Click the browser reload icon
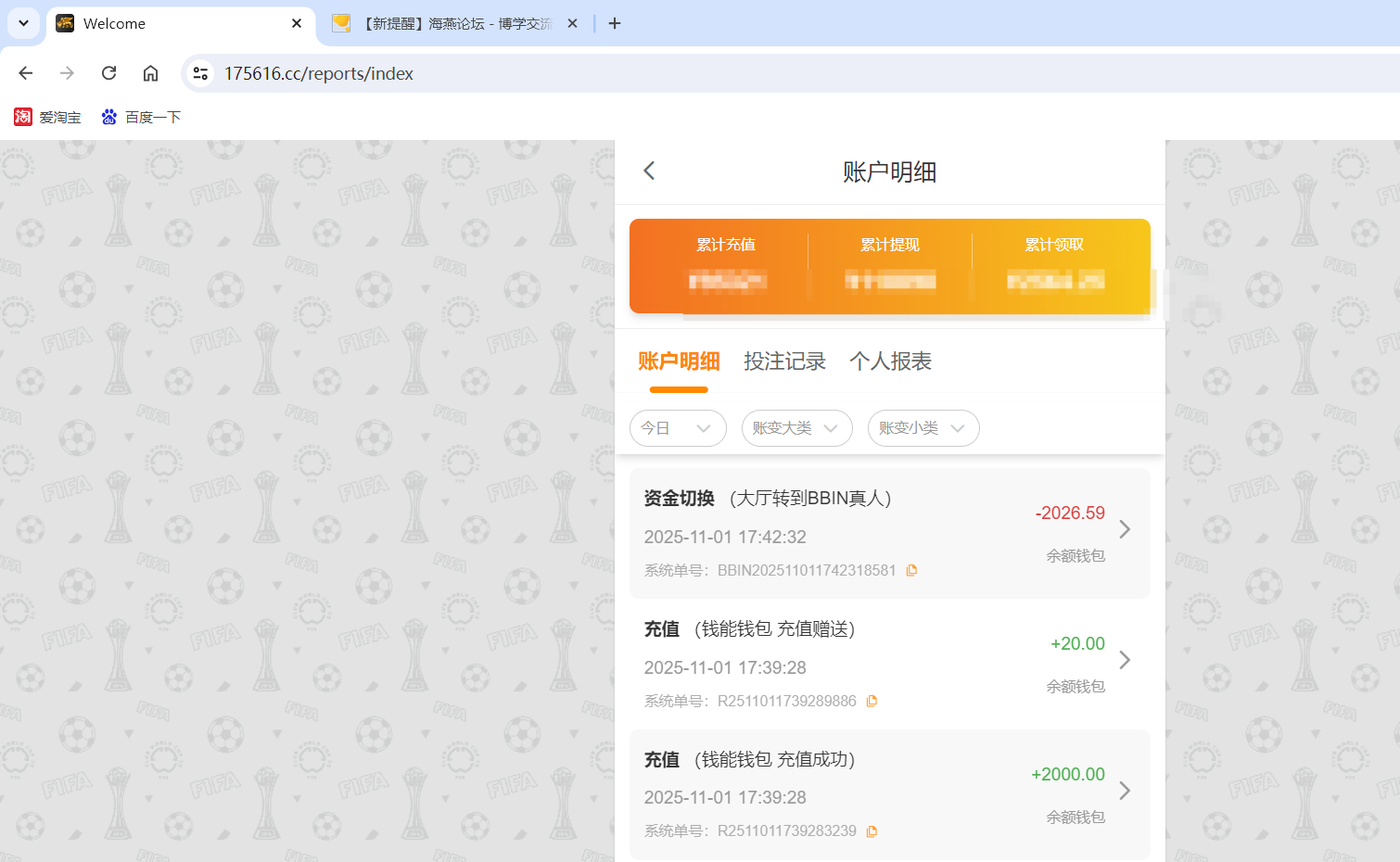 (x=108, y=72)
